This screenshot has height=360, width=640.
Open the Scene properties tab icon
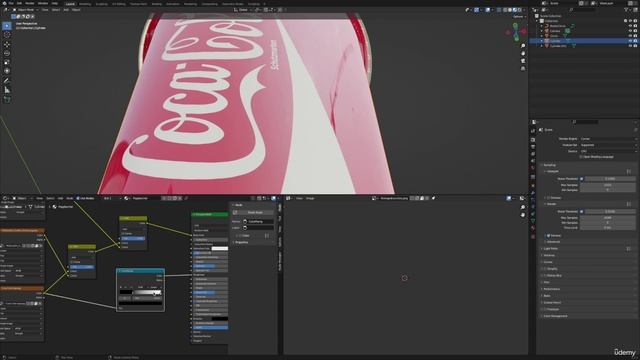click(533, 161)
